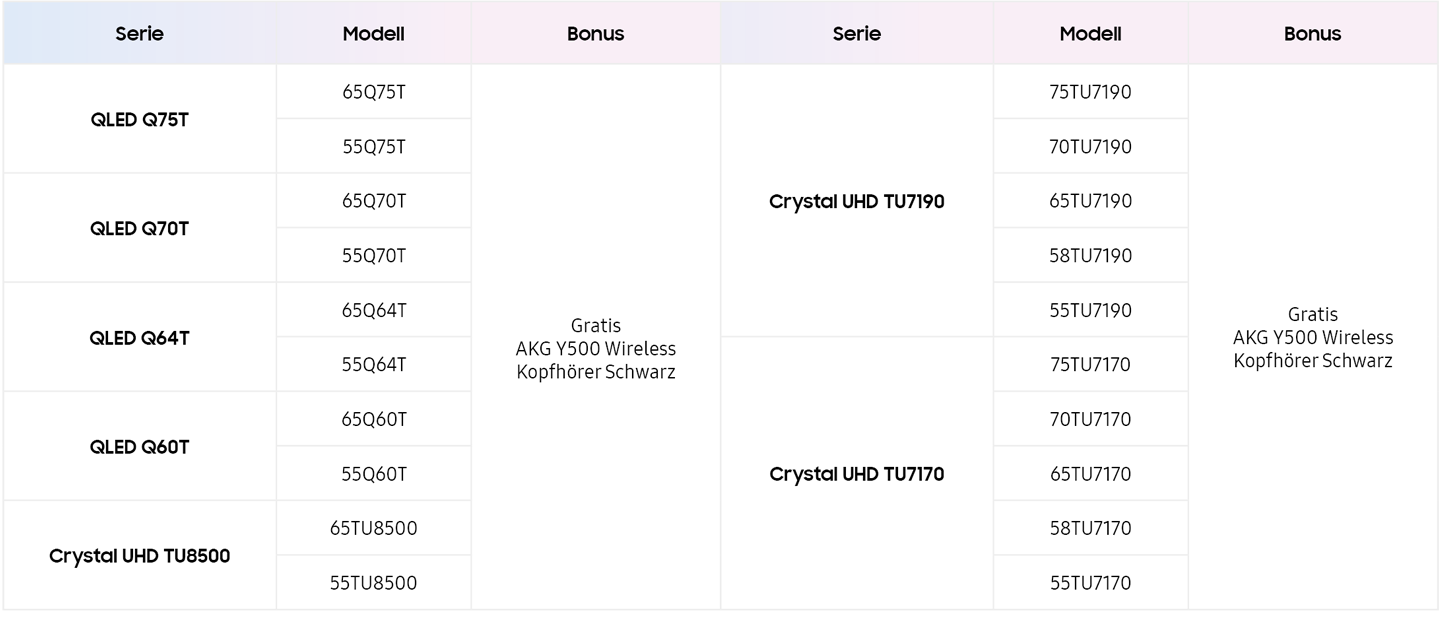
Task: Select the 65Q75T model cell
Action: (x=374, y=92)
